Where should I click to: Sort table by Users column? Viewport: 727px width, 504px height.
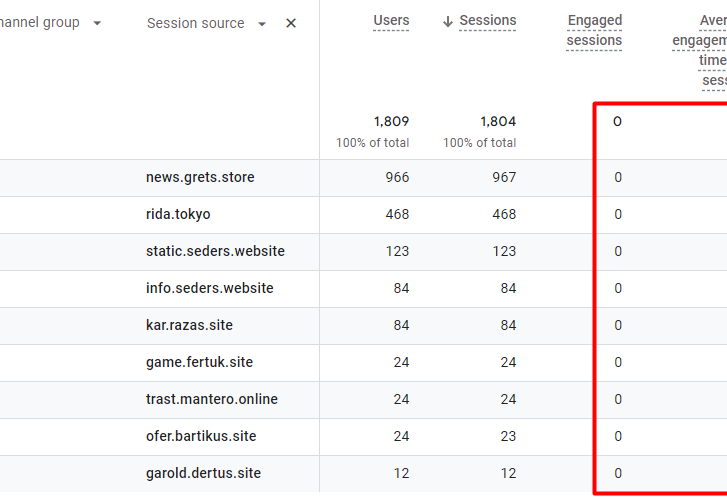coord(391,20)
